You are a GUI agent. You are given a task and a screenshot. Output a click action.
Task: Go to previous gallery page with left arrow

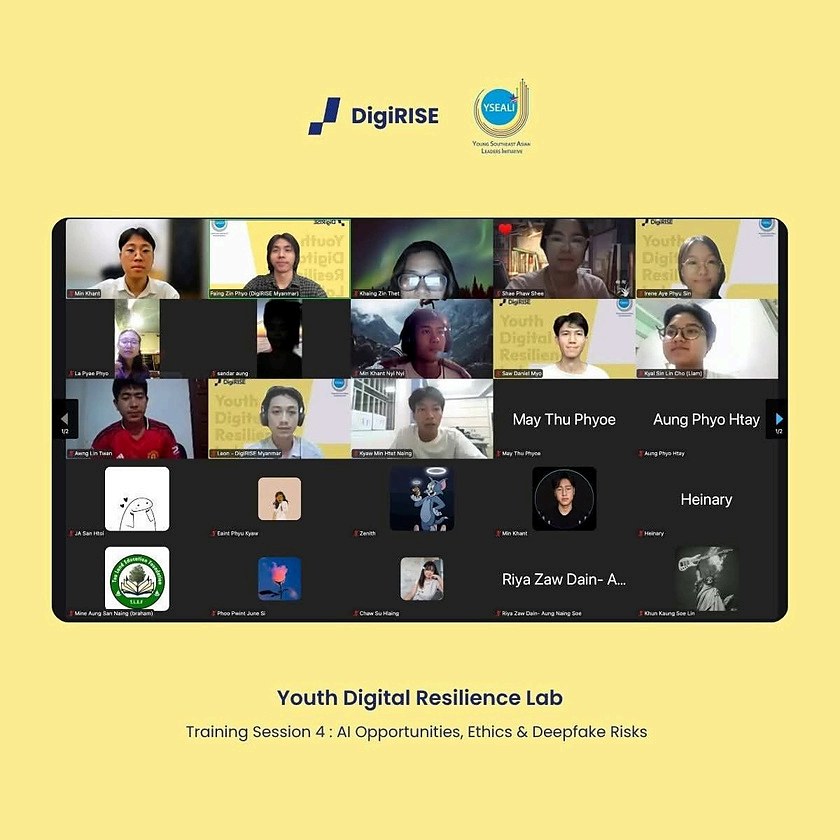pos(65,418)
